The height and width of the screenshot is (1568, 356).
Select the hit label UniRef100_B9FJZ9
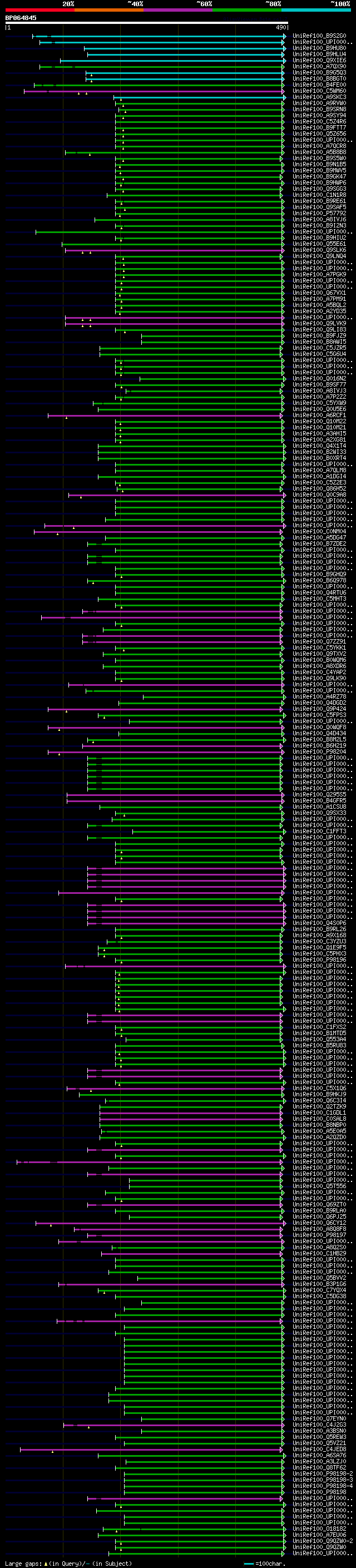coord(319,335)
